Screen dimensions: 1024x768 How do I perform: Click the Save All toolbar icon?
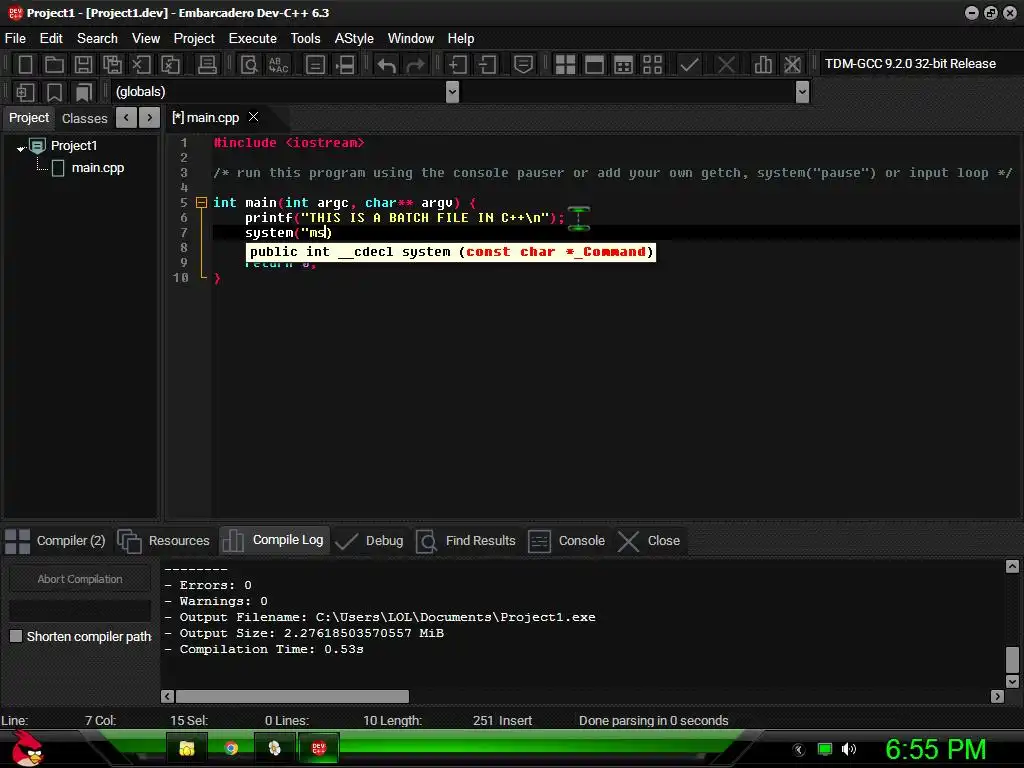click(x=112, y=65)
